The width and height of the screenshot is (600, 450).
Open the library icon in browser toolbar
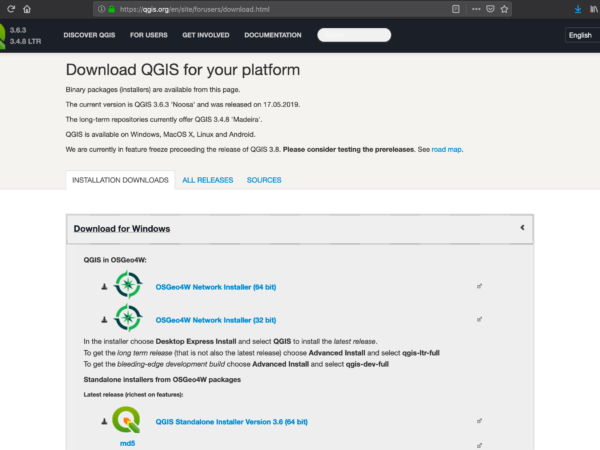click(x=594, y=9)
